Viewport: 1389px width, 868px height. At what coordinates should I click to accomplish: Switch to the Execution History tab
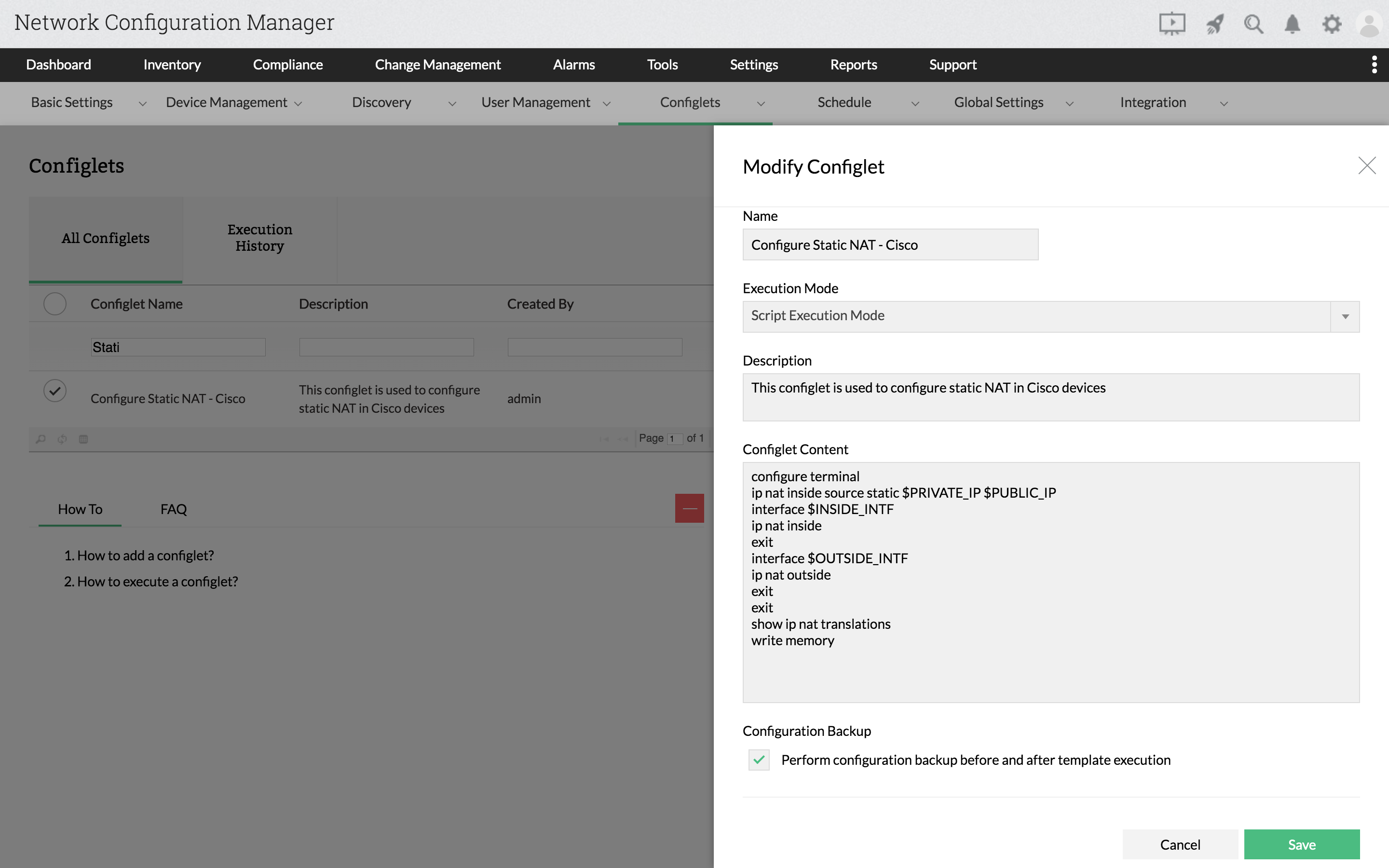259,238
